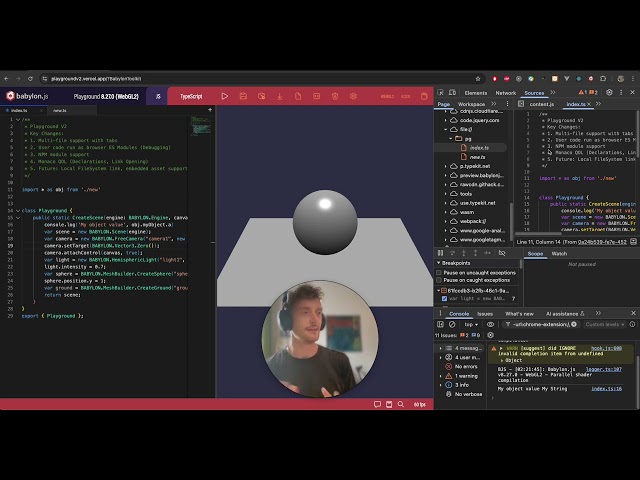Screen dimensions: 640x480
Task: Toggle live expression eye icon in console
Action: click(x=490, y=324)
